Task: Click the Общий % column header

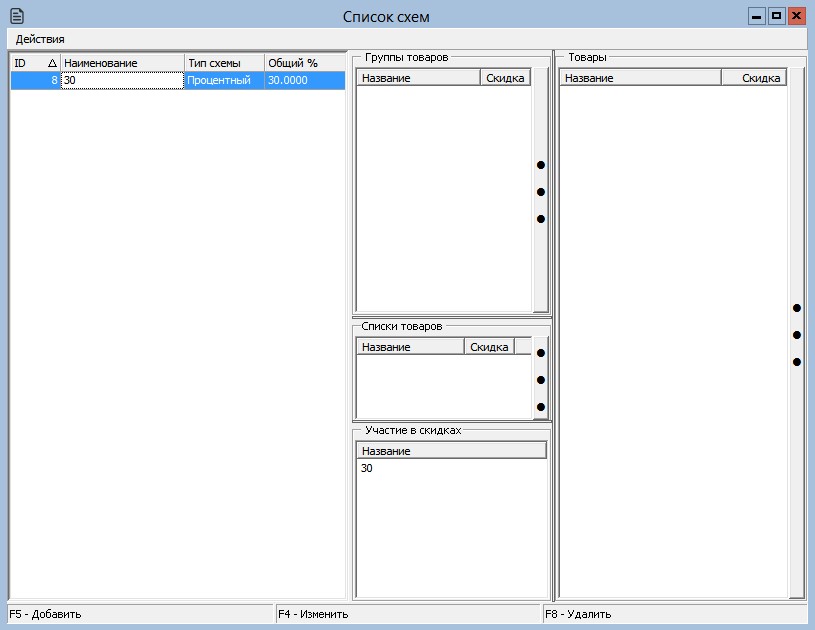Action: (304, 63)
